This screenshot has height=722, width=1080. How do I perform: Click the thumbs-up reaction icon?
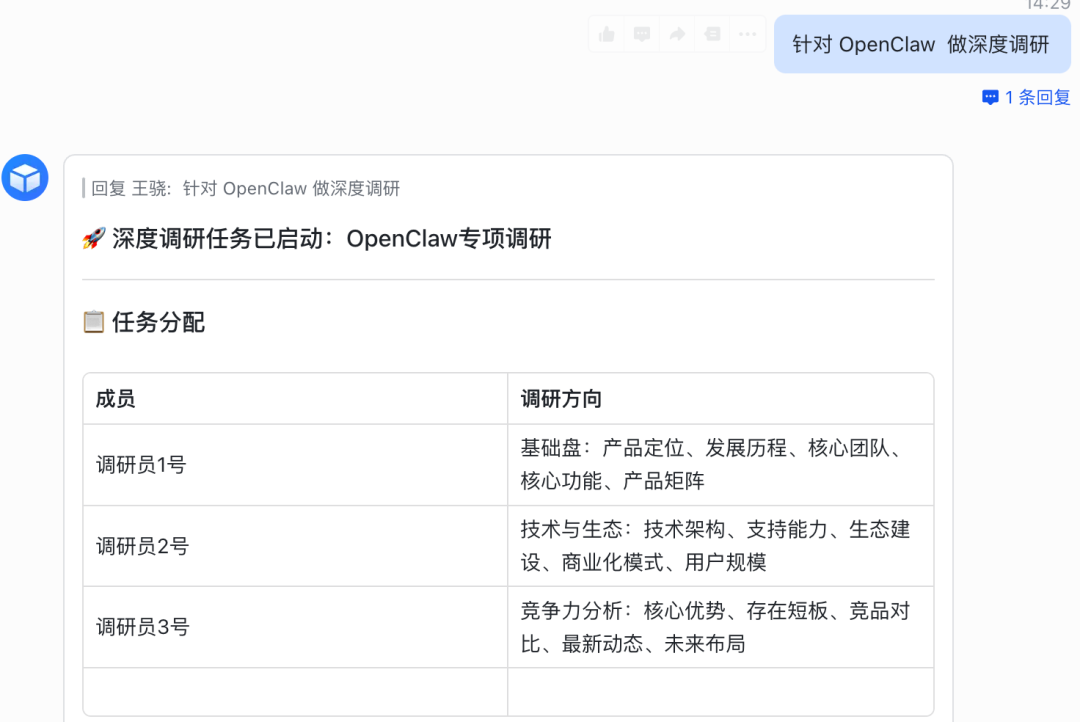coord(607,35)
